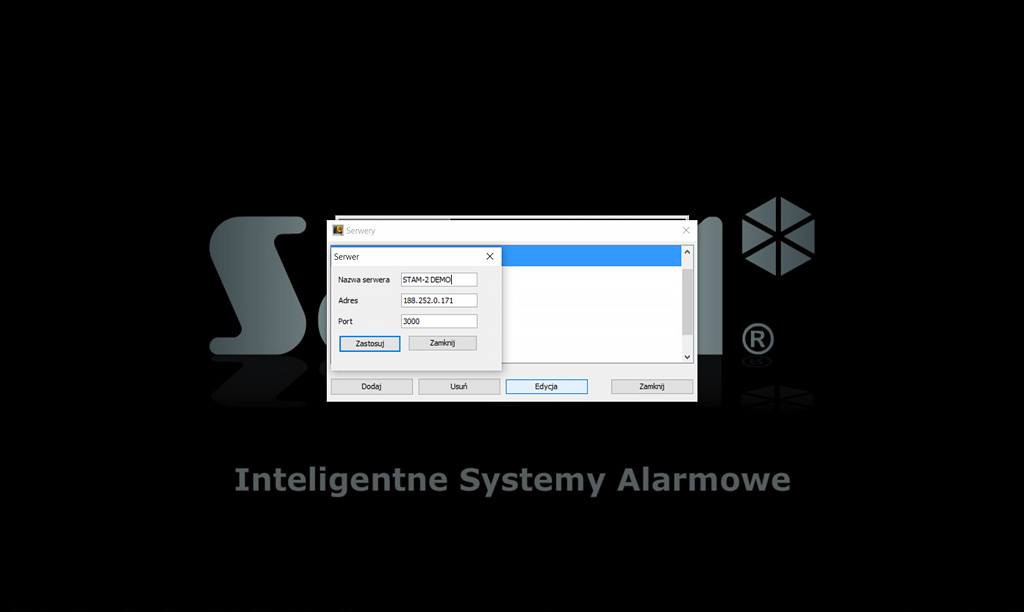1024x612 pixels.
Task: Click the Inteligentne Systemy Alarmowe tagline
Action: click(x=512, y=480)
